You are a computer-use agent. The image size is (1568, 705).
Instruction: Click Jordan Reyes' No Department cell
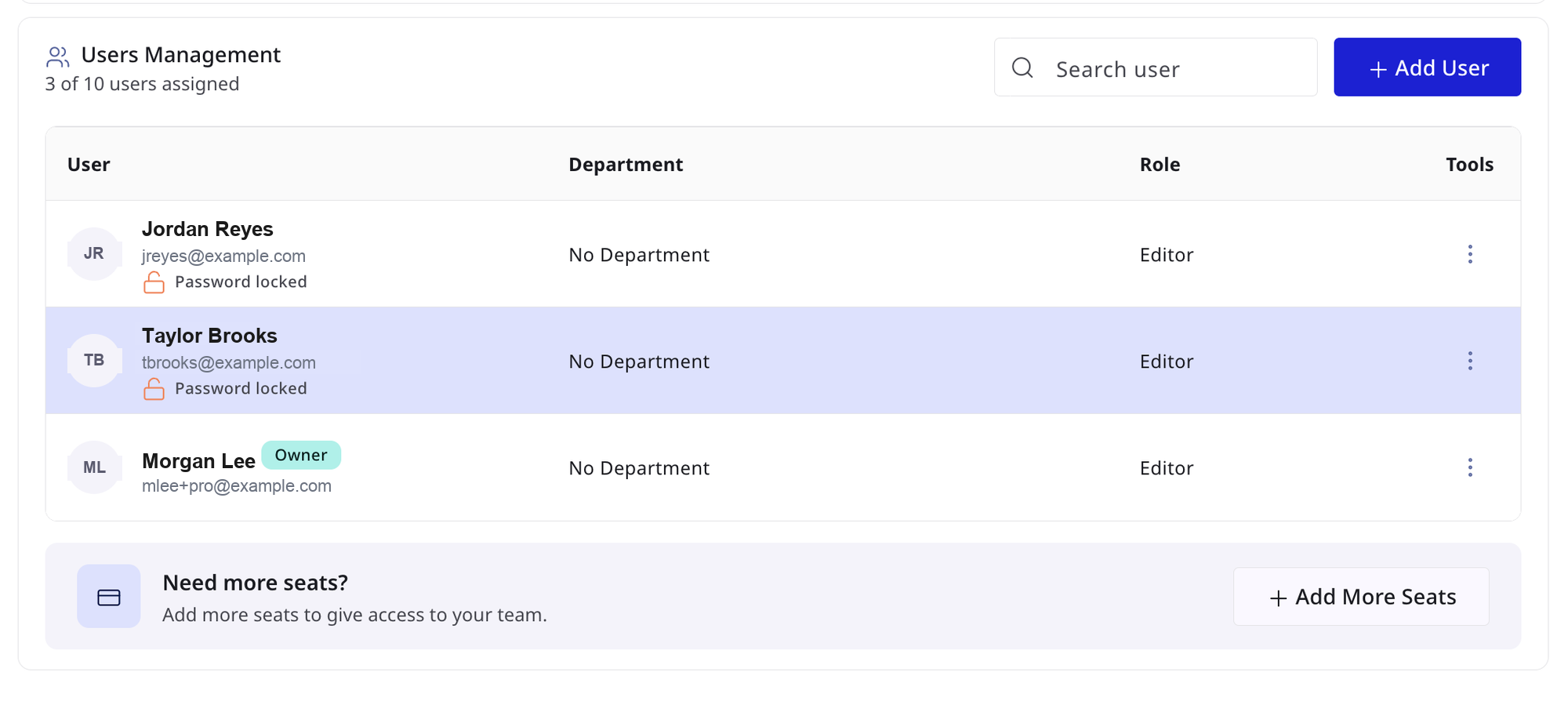(x=639, y=255)
